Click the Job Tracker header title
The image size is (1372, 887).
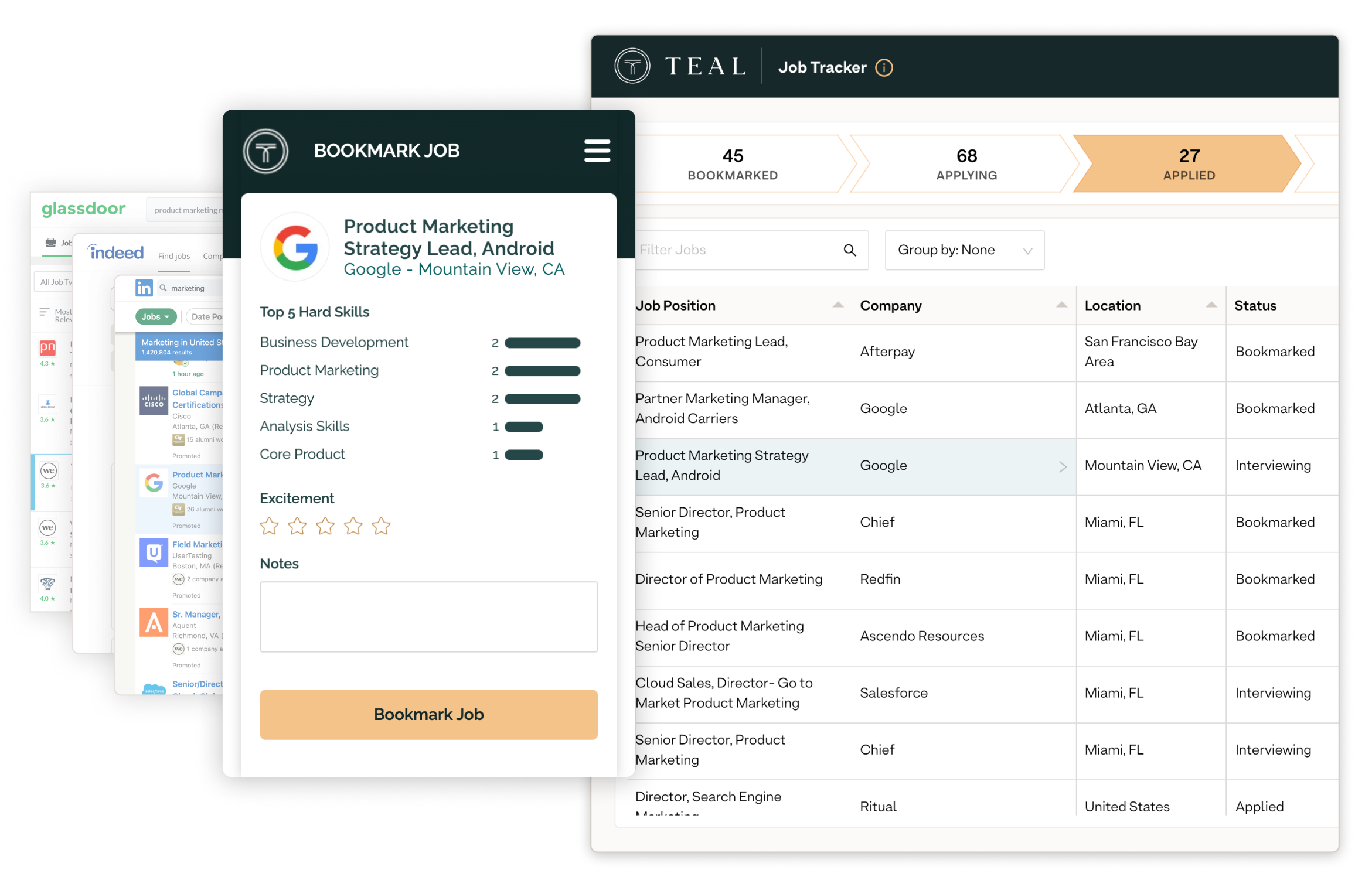822,68
